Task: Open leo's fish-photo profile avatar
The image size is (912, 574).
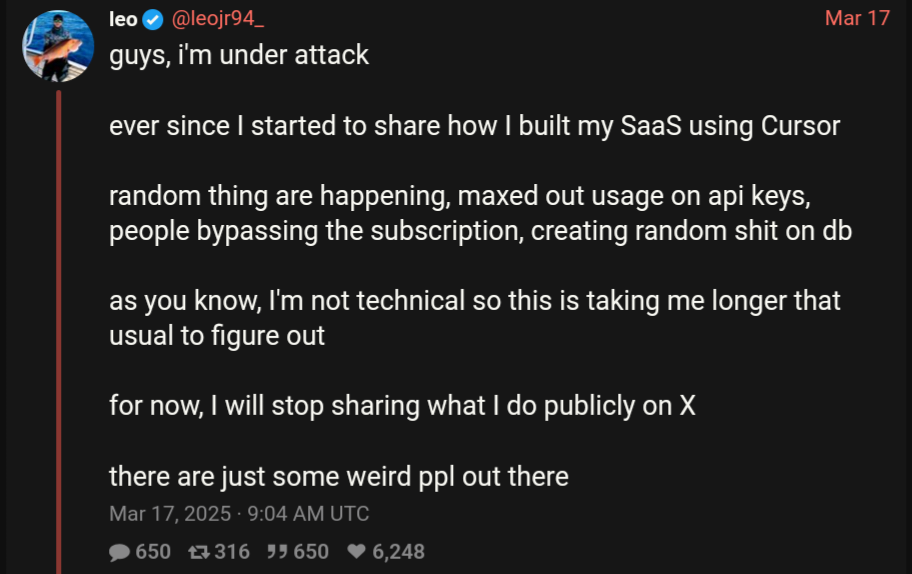Action: click(58, 46)
